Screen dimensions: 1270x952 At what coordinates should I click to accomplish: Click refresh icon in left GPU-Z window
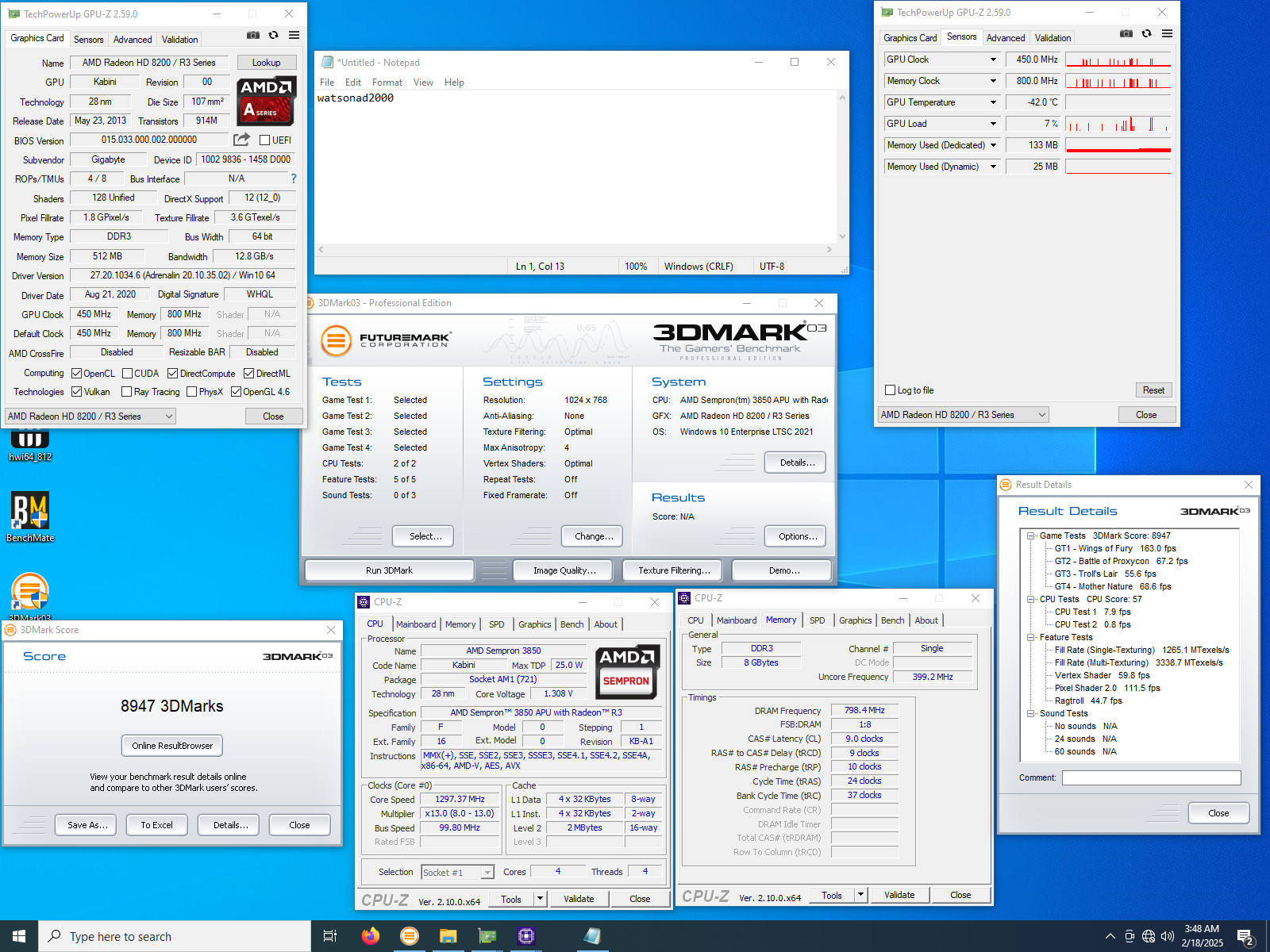point(274,35)
